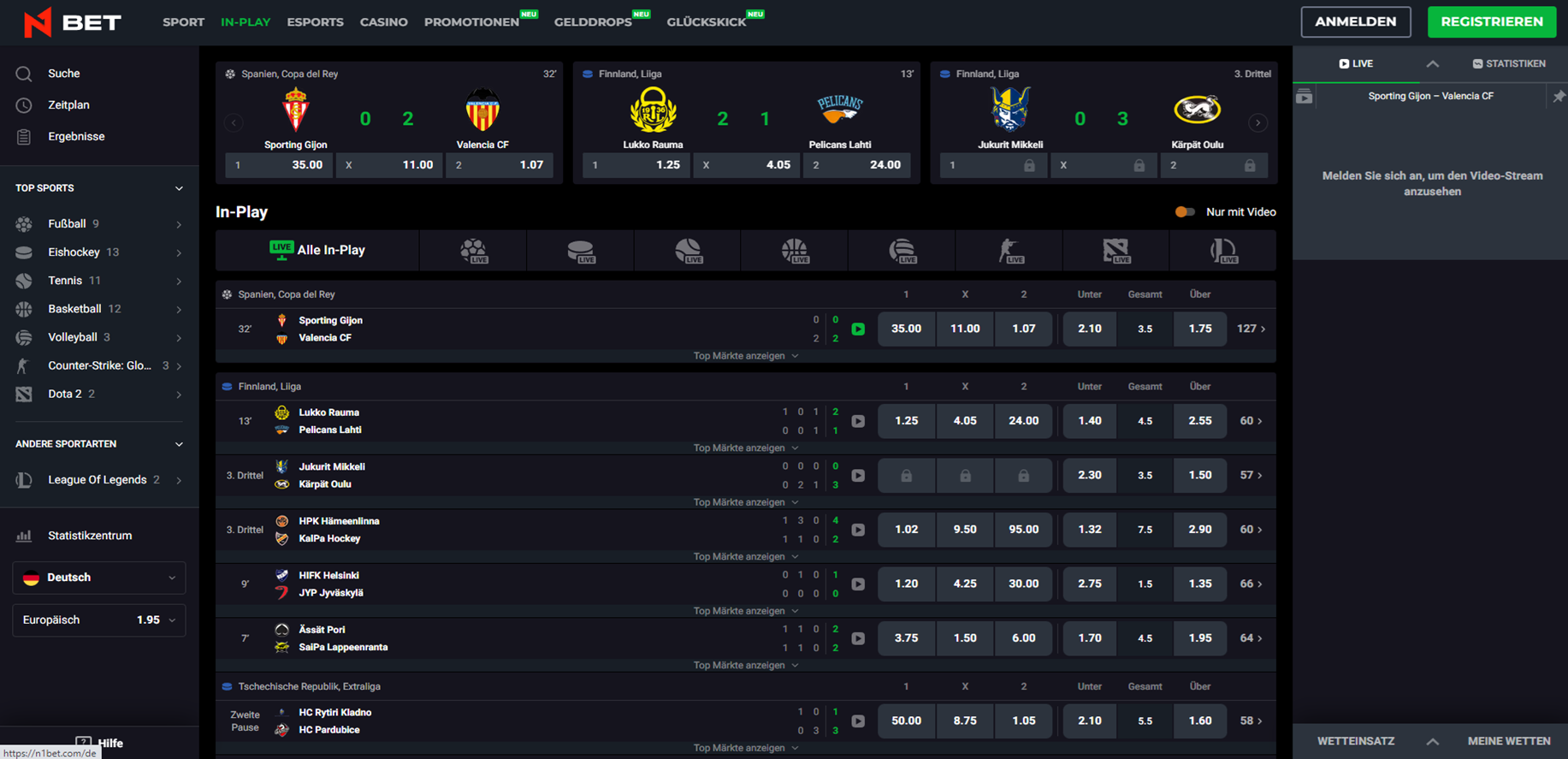Viewport: 1568px width, 759px height.
Task: Play the Sporting Gijon match video stream
Action: pos(858,329)
